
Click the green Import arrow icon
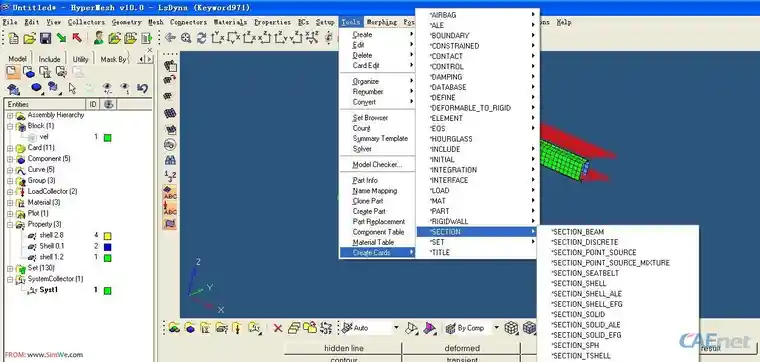pyautogui.click(x=61, y=38)
